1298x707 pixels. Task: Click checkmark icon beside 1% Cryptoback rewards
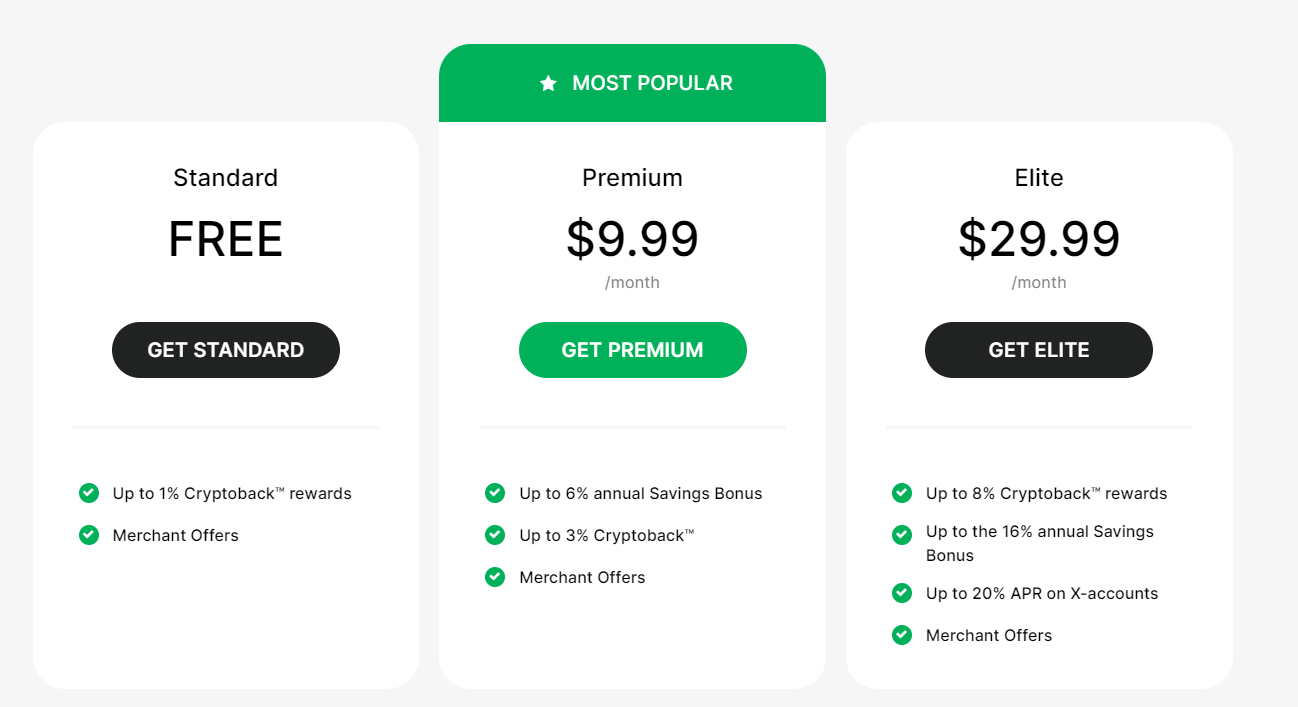pos(89,493)
